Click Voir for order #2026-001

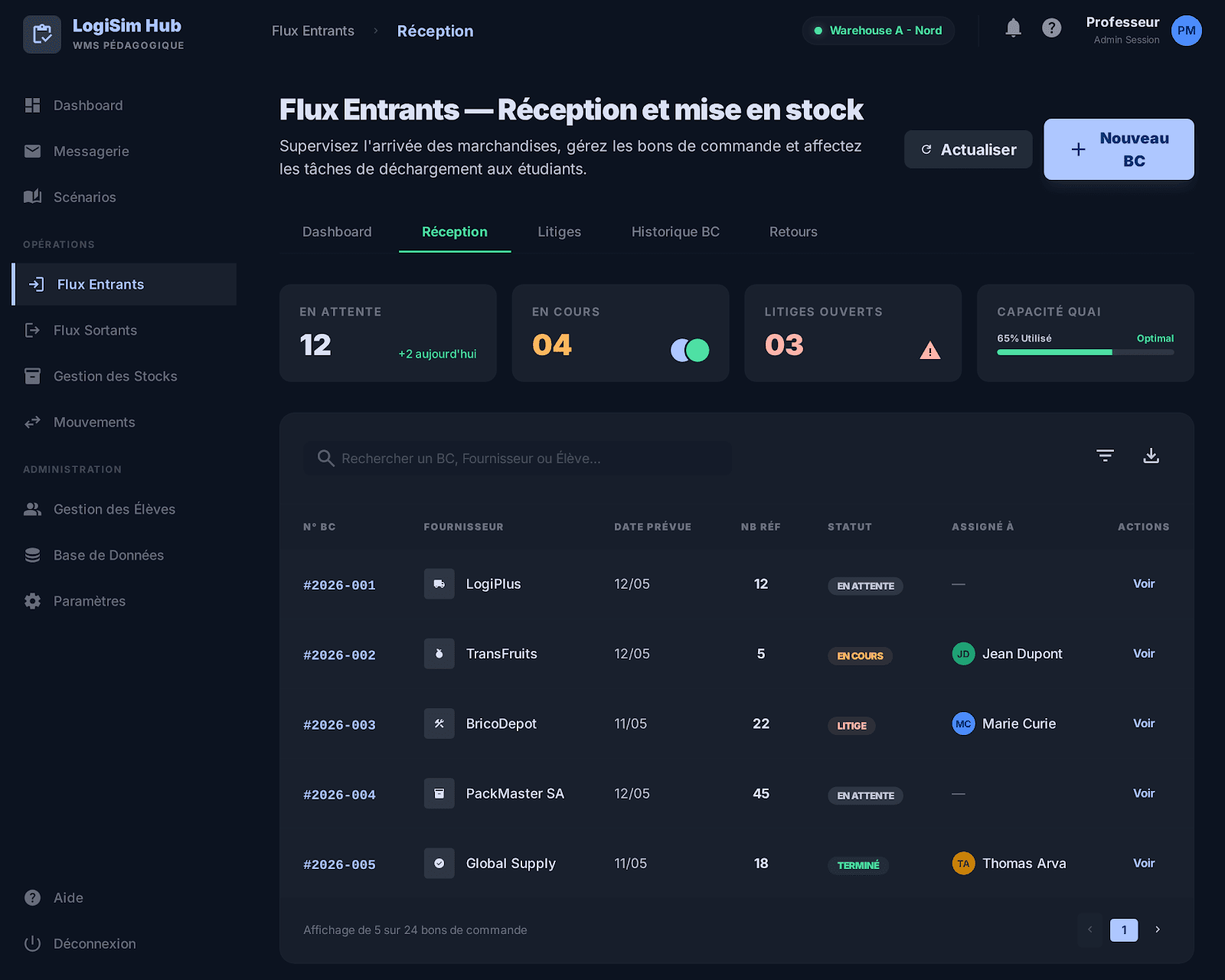(1144, 584)
